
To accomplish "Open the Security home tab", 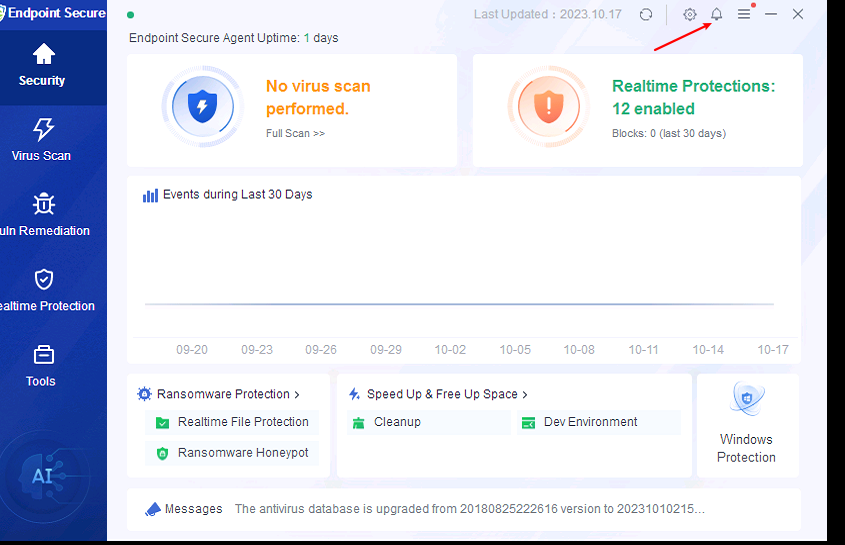I will [x=43, y=65].
